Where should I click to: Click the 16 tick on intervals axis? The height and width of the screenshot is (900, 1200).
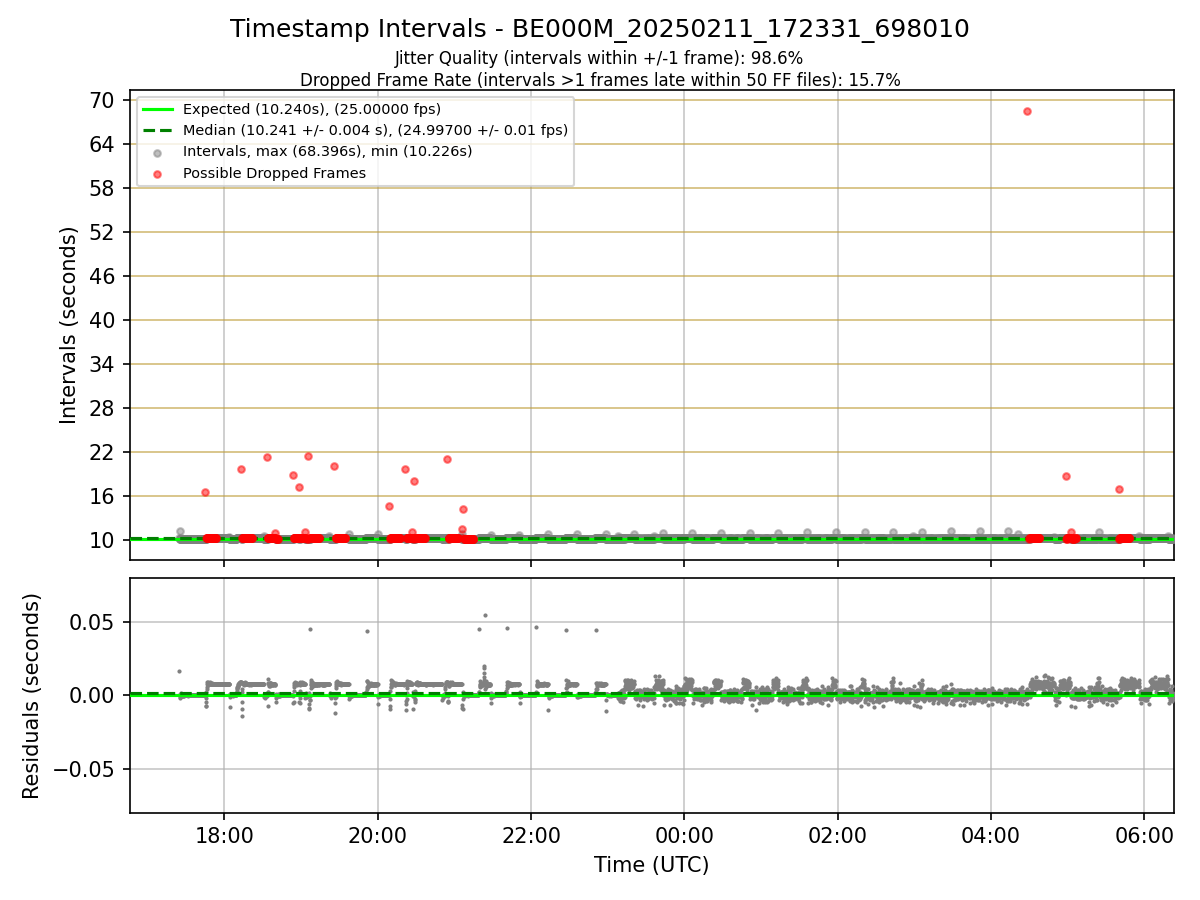(x=104, y=496)
